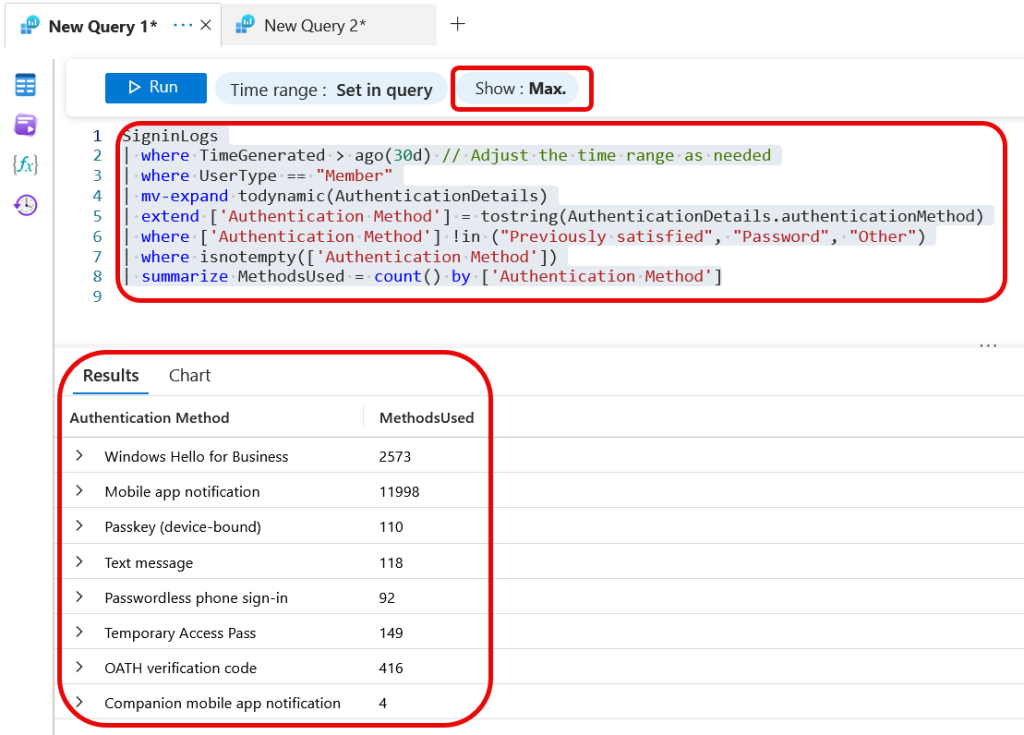The width and height of the screenshot is (1024, 735).
Task: Expand the Temporary Access Pass row
Action: [x=80, y=632]
